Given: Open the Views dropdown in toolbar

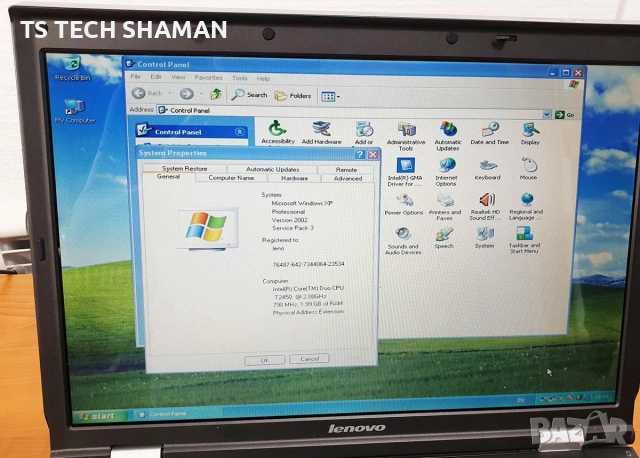Looking at the screenshot, I should (330, 97).
